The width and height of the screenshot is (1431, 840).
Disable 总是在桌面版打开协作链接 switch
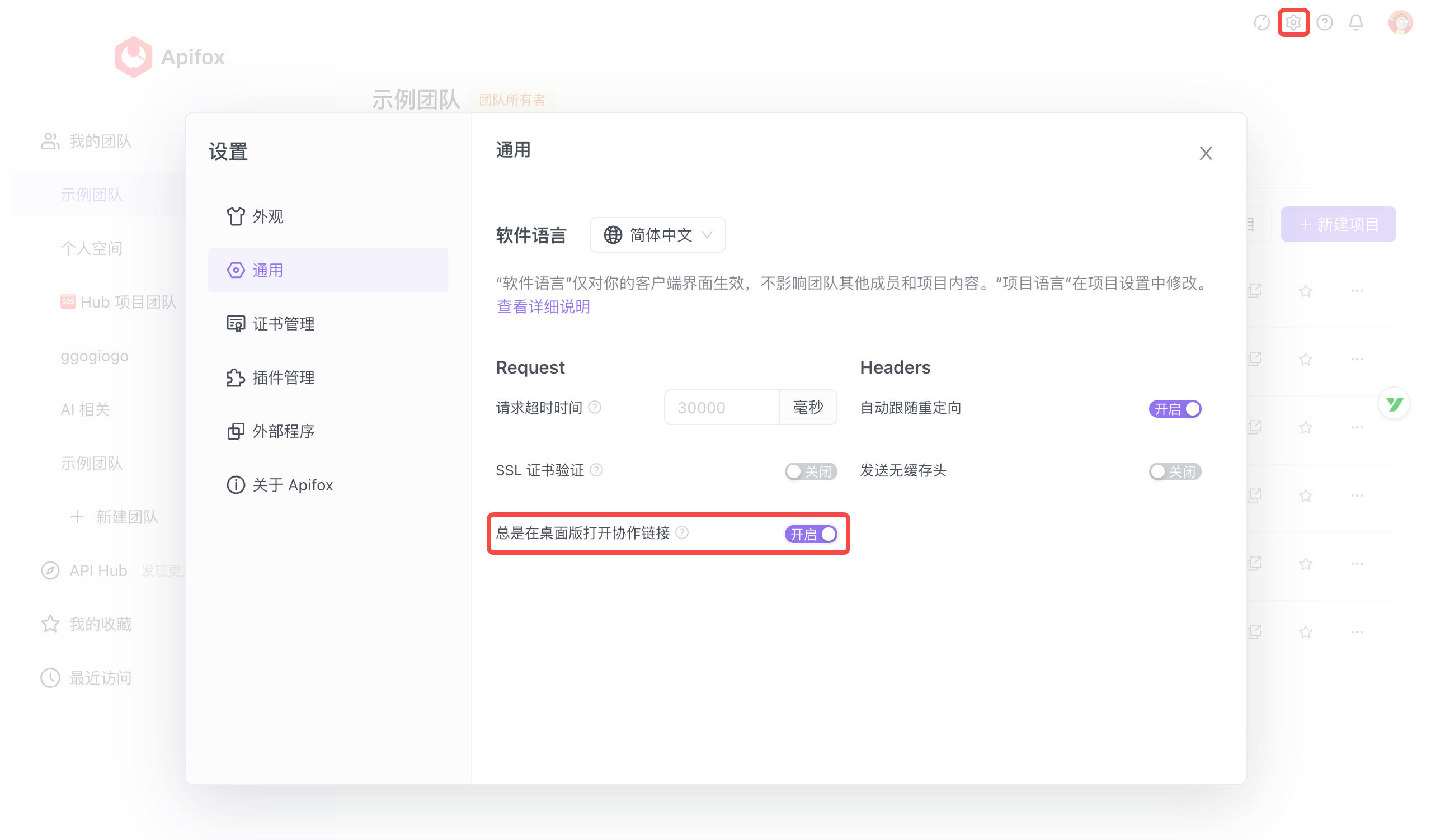tap(811, 534)
